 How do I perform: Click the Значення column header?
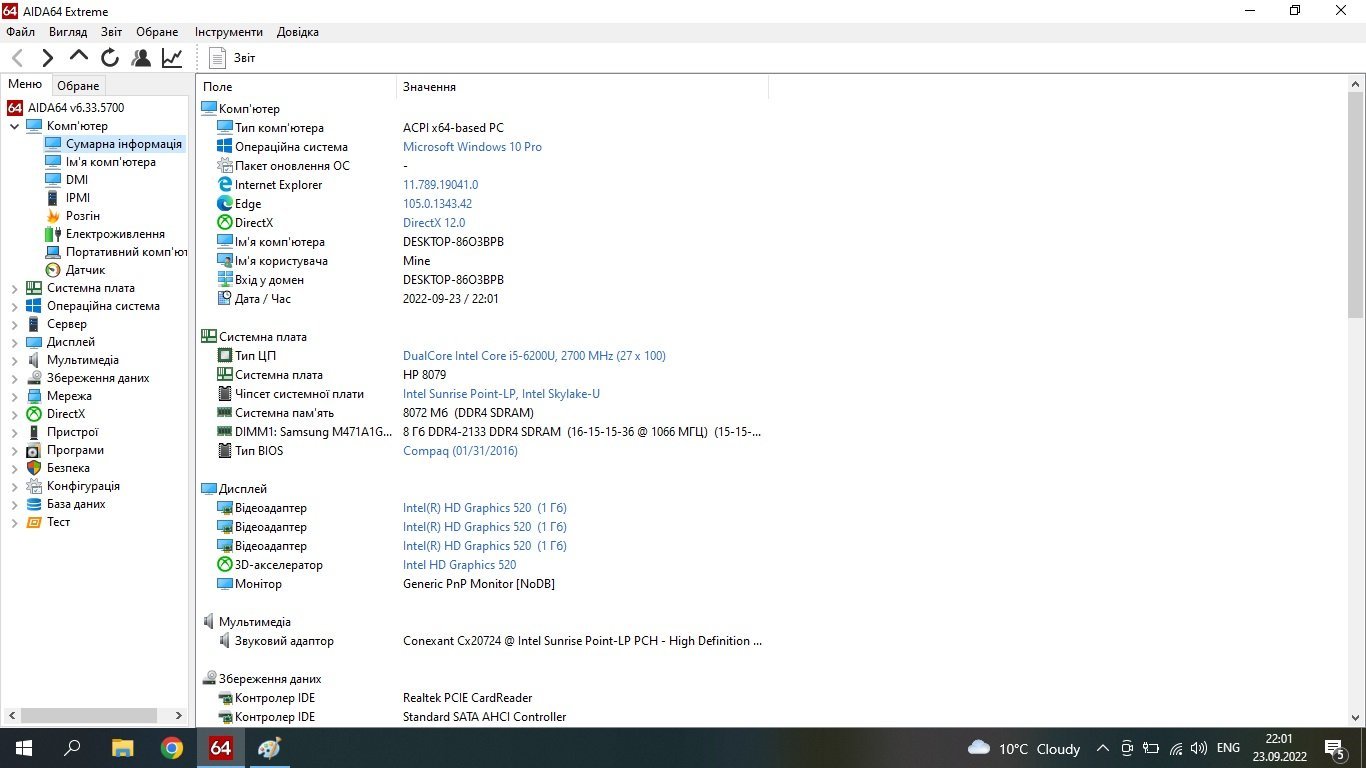[430, 87]
